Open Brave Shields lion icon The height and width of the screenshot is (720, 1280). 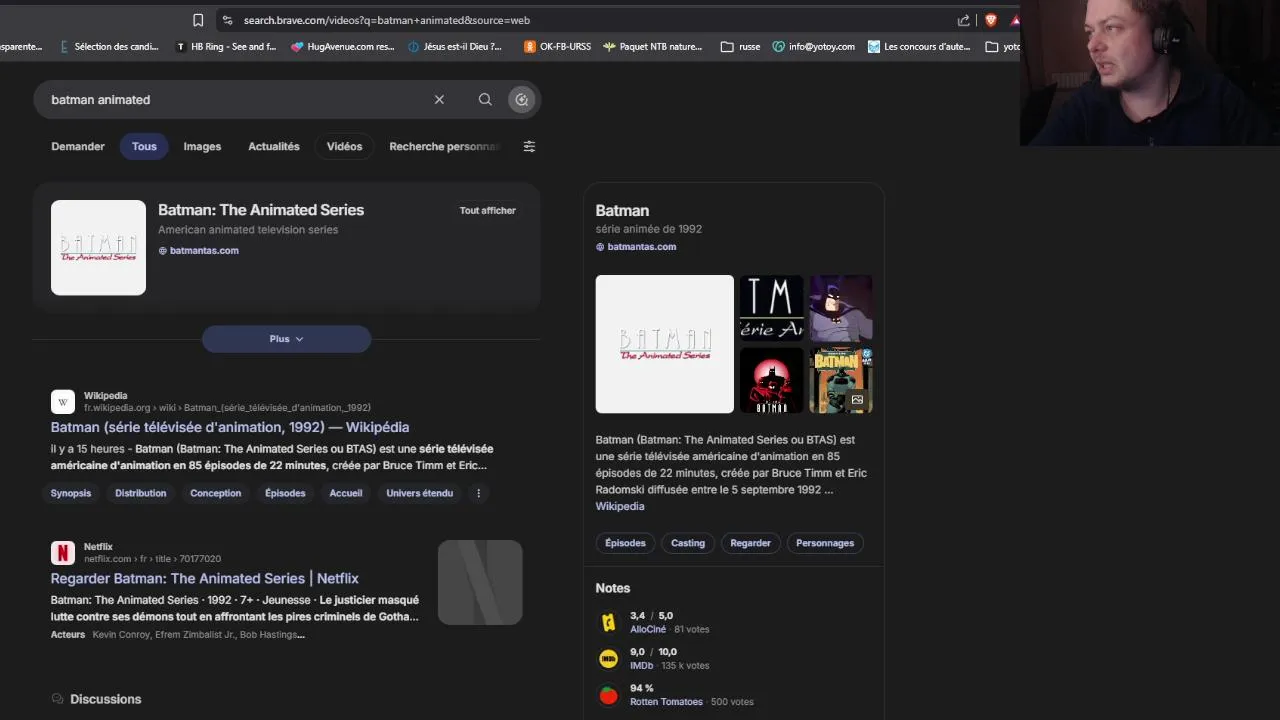tap(991, 20)
